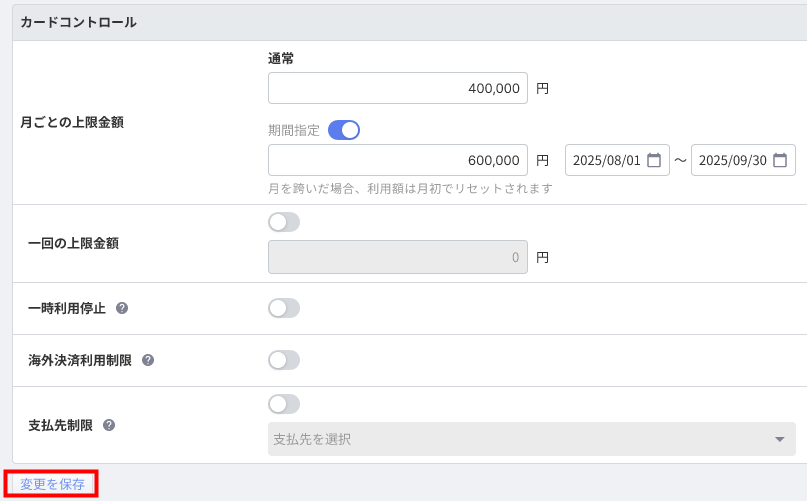Click the start date field 2025/08/01

(x=606, y=160)
